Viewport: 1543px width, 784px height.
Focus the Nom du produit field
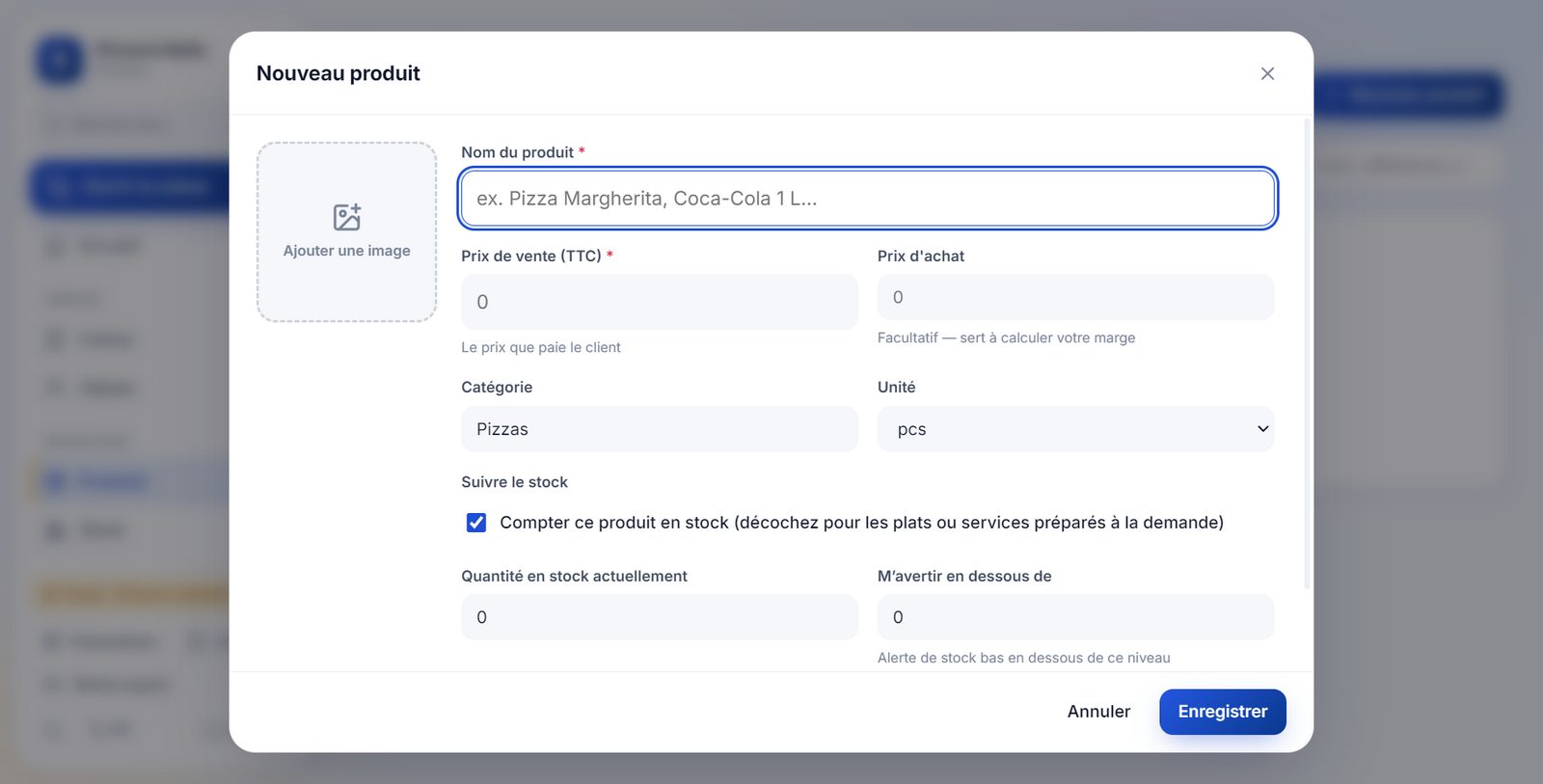point(868,199)
